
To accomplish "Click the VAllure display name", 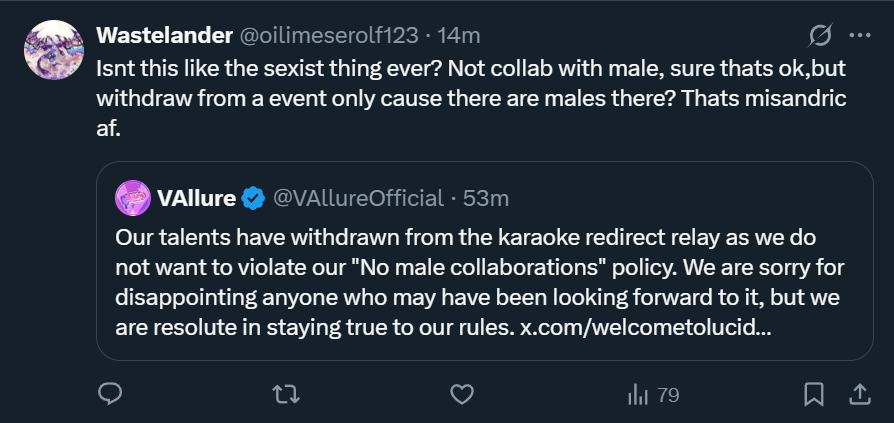I will 196,198.
